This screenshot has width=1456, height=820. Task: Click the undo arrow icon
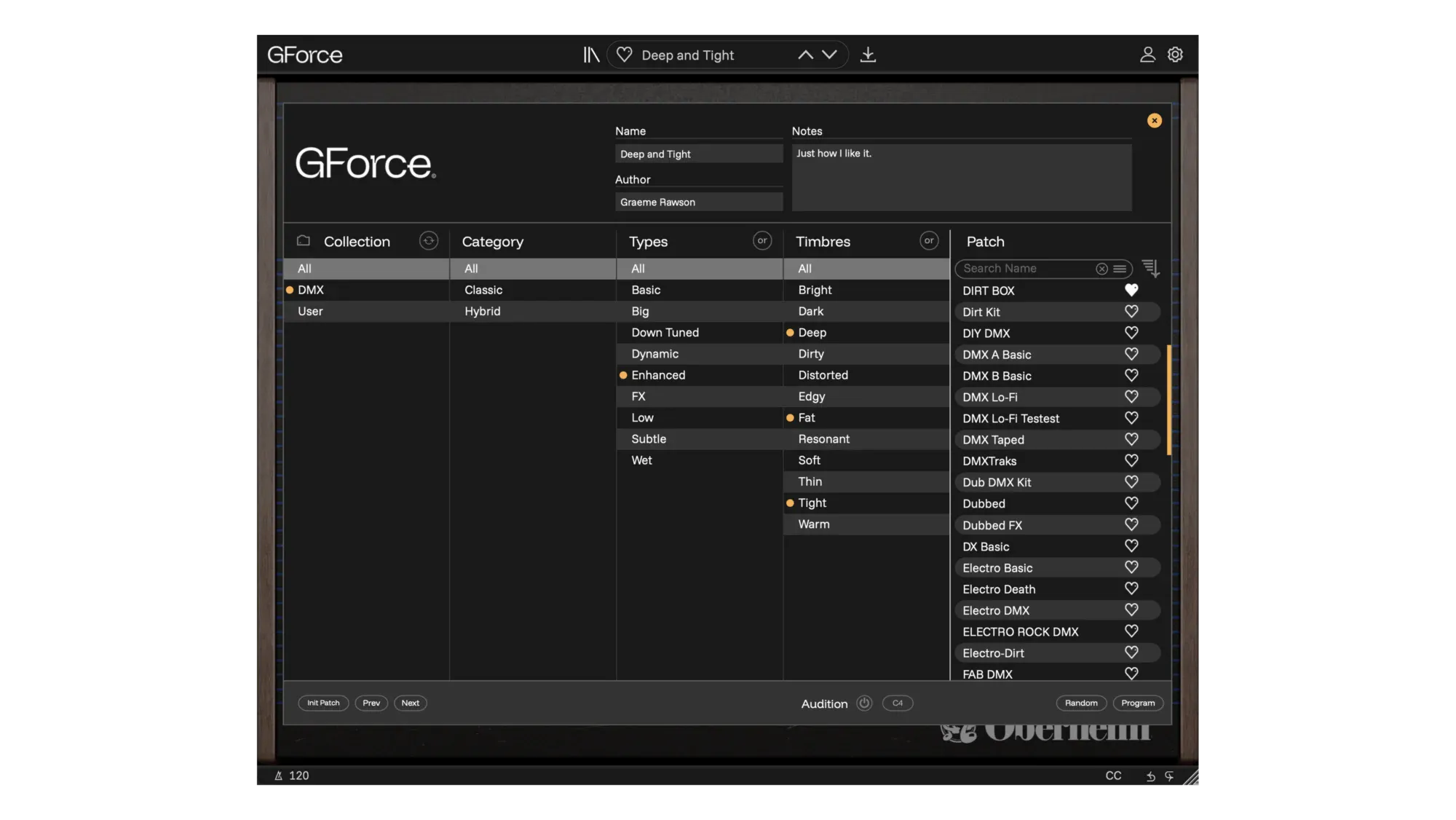pos(1150,776)
